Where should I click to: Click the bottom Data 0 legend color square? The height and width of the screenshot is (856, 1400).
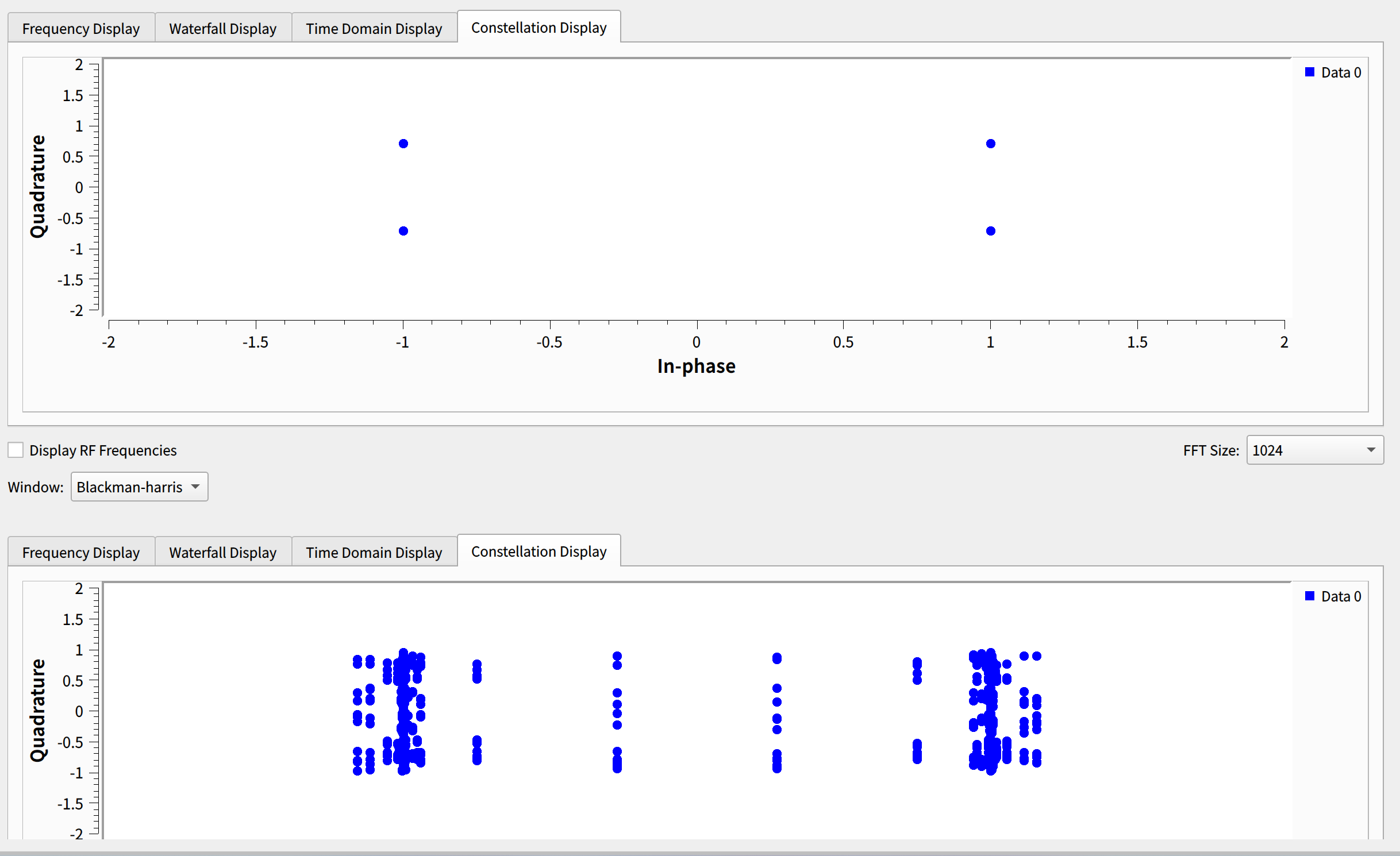[1310, 596]
